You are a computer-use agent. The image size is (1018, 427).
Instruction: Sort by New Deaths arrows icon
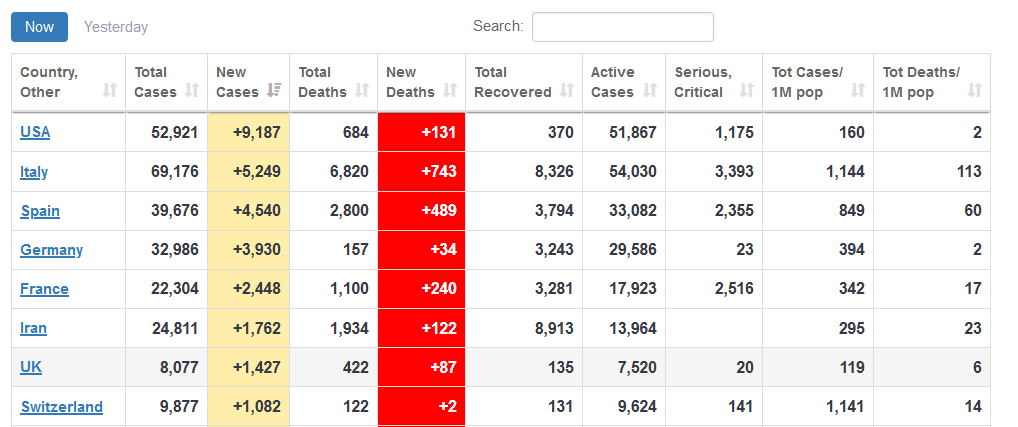(x=449, y=90)
